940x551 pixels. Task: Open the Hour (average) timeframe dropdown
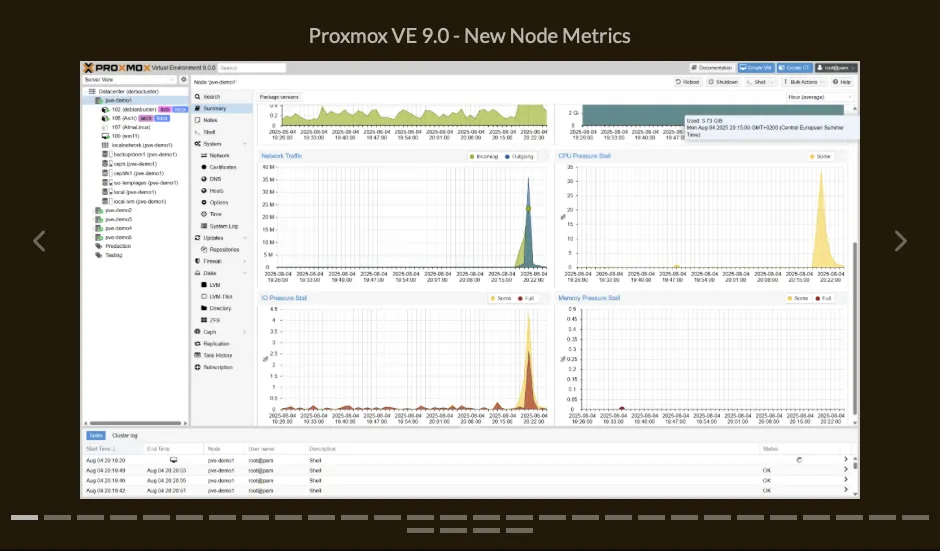(820, 97)
